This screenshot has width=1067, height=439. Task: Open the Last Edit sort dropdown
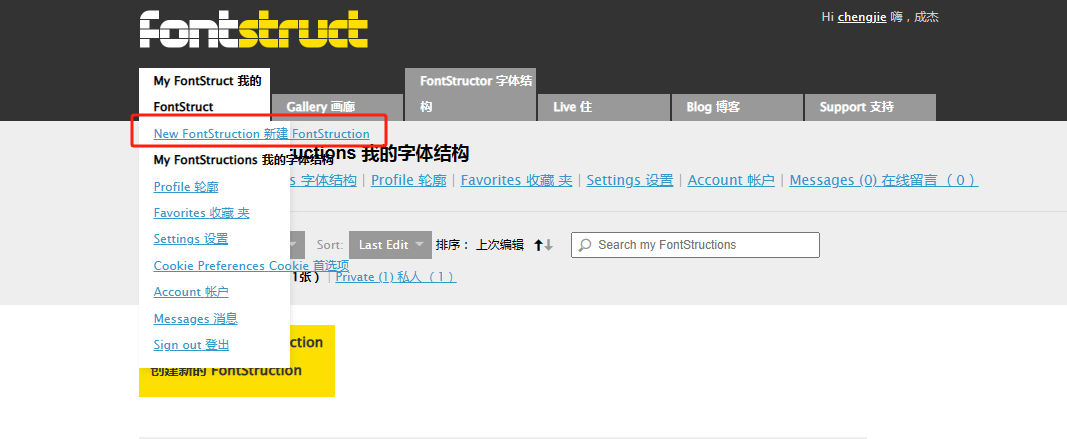click(x=390, y=245)
